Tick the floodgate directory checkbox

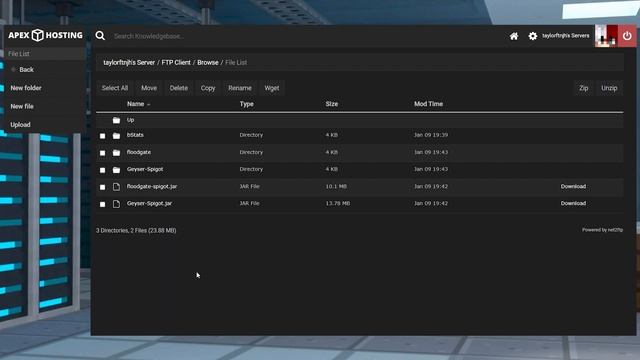click(x=102, y=153)
